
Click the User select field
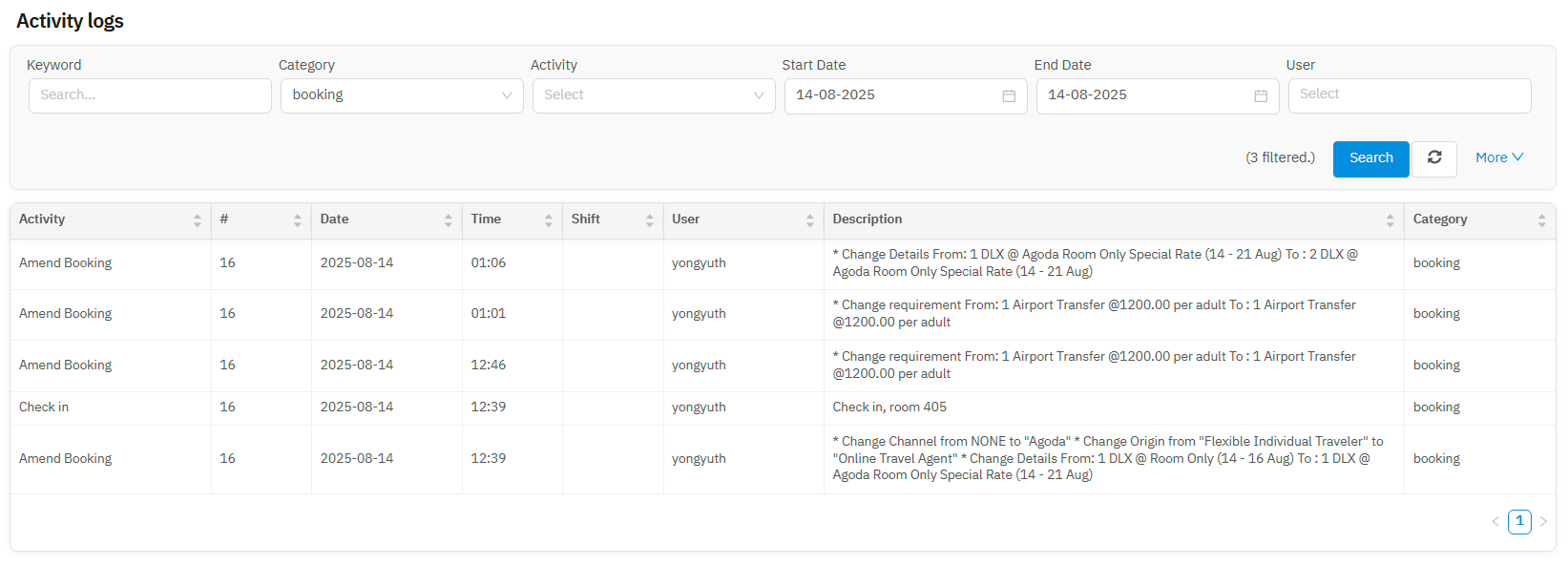tap(1409, 95)
